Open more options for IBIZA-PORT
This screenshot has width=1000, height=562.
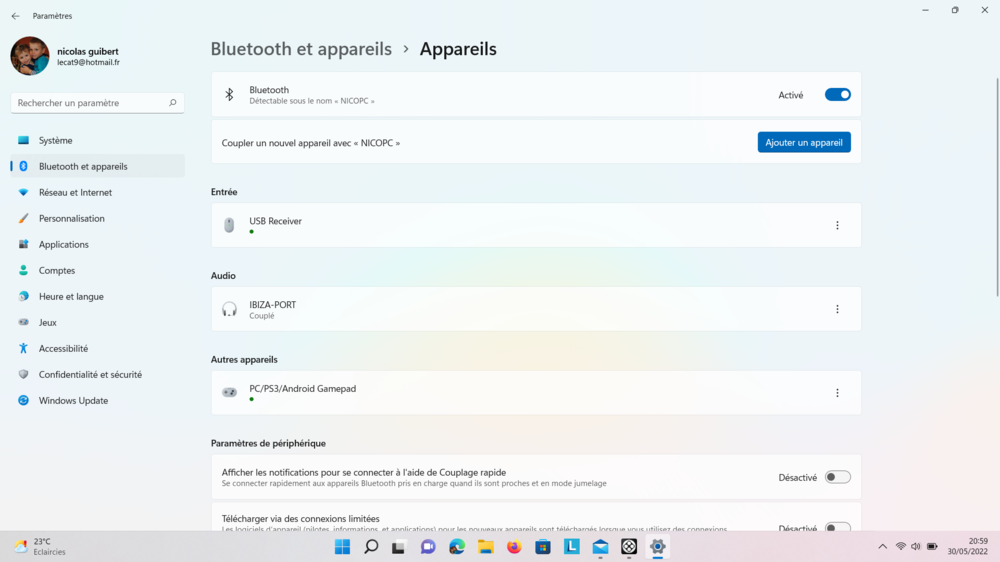tap(837, 310)
